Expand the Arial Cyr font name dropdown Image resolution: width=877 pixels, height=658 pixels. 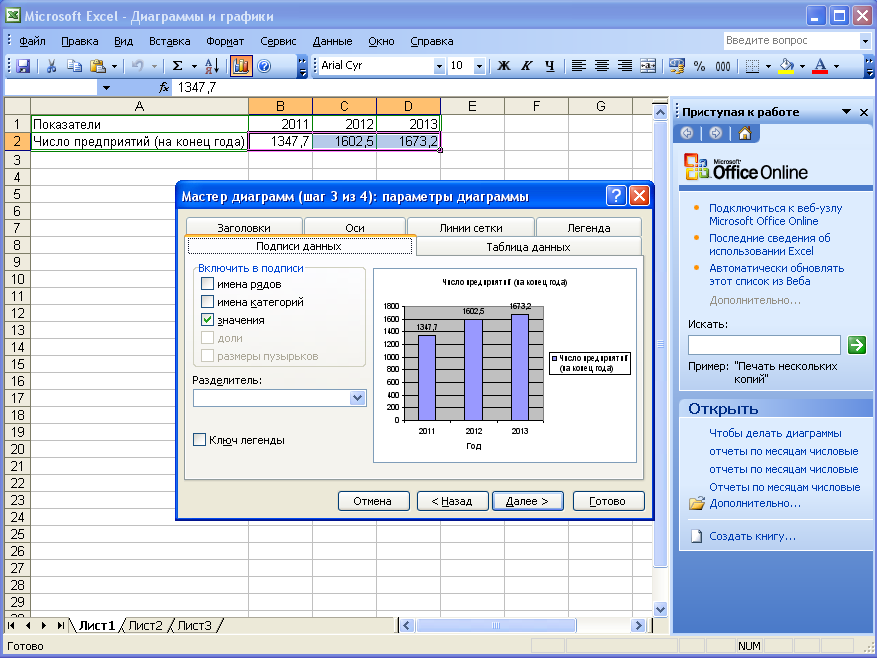click(x=438, y=66)
